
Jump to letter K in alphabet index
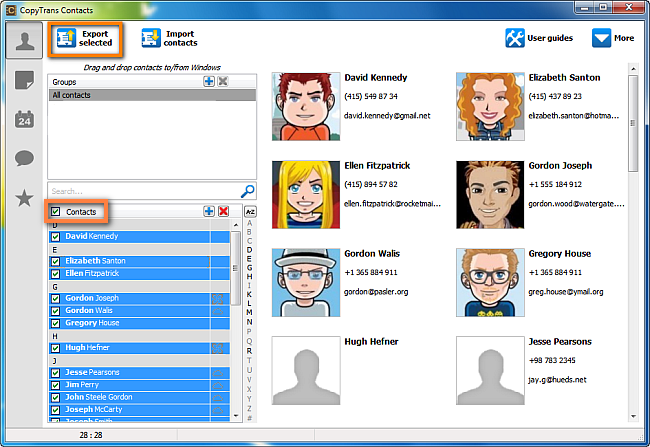250,294
